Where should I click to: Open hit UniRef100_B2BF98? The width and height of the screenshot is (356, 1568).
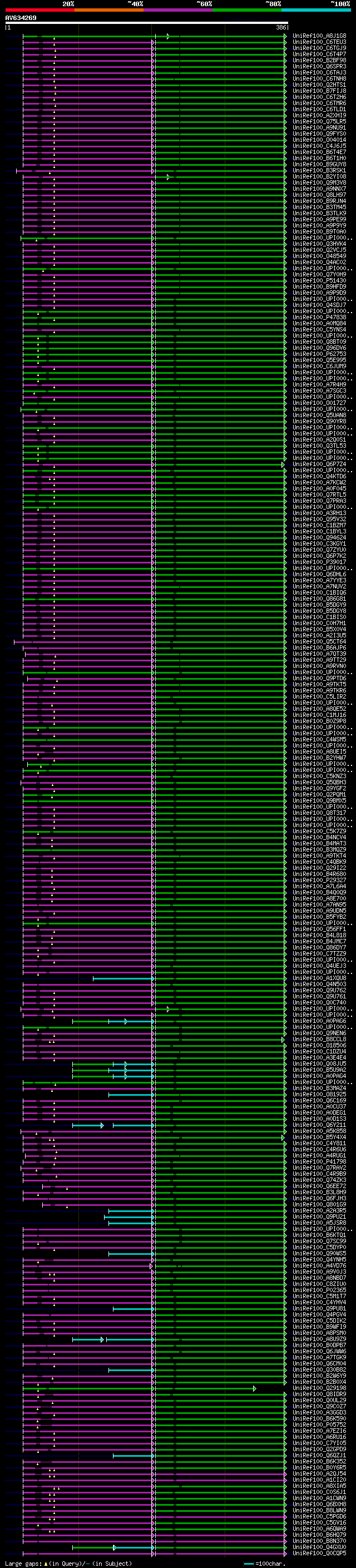(x=319, y=60)
